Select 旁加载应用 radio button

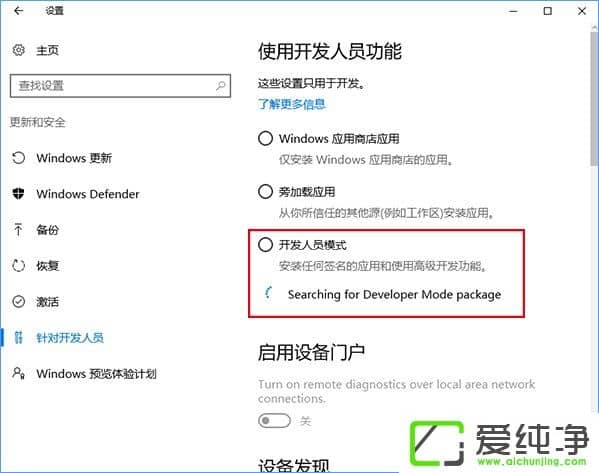(265, 191)
